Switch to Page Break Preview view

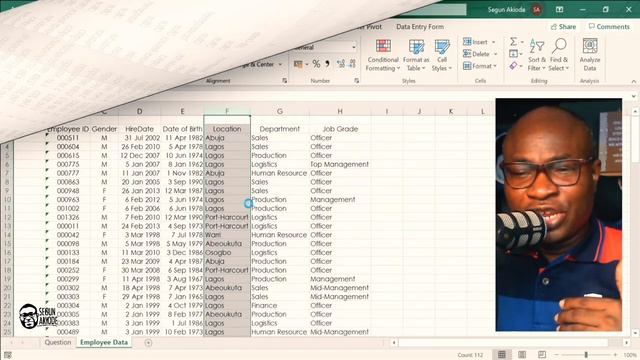click(x=542, y=354)
